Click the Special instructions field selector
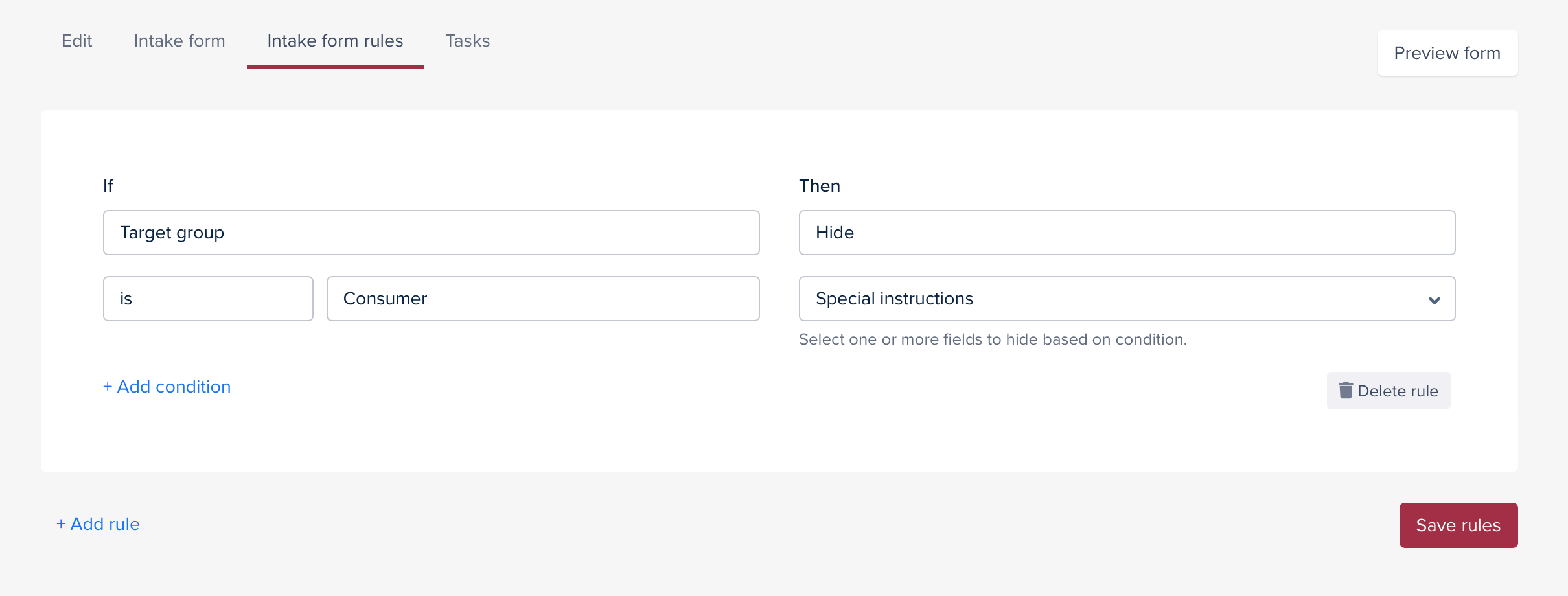The height and width of the screenshot is (596, 1568). [1101, 299]
